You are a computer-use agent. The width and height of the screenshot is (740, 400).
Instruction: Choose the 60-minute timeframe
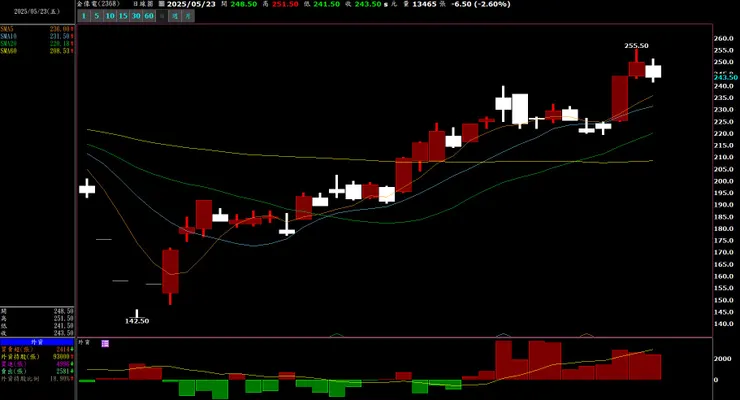tap(149, 16)
